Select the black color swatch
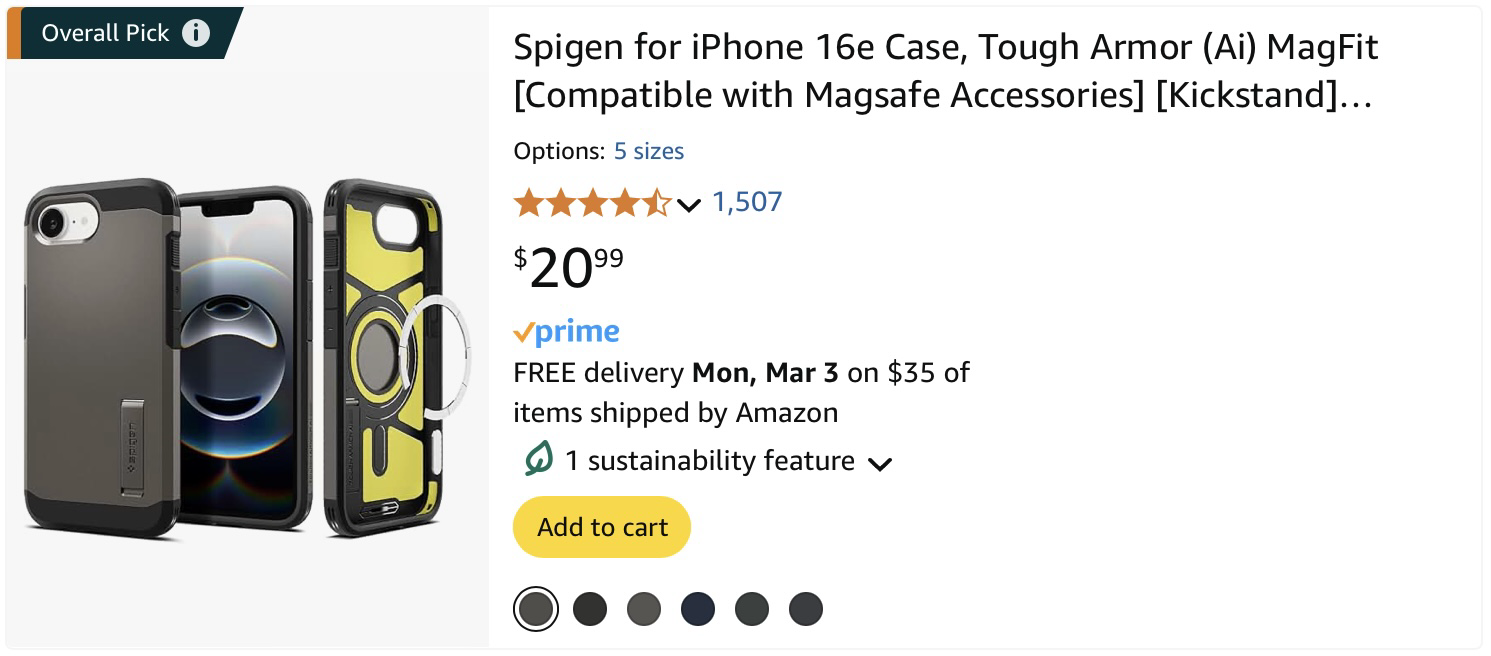Image resolution: width=1491 pixels, height=656 pixels. pyautogui.click(x=590, y=609)
